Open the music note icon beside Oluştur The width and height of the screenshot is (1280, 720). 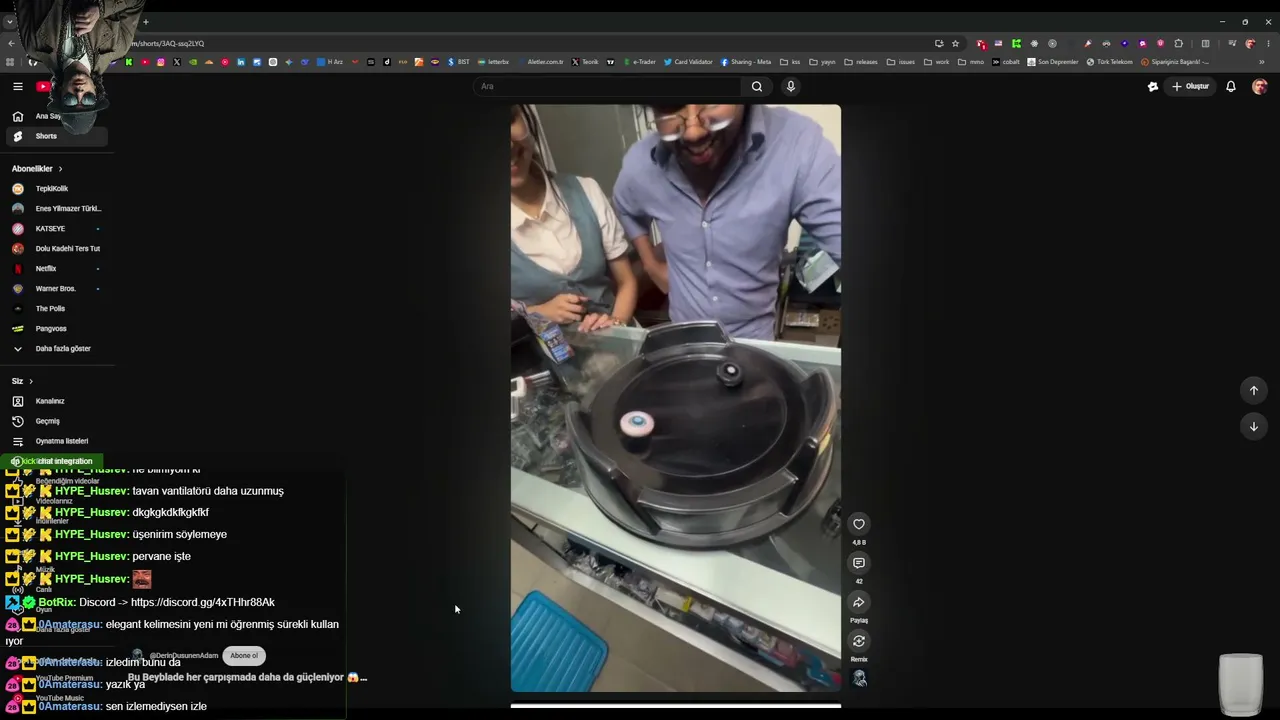1153,87
